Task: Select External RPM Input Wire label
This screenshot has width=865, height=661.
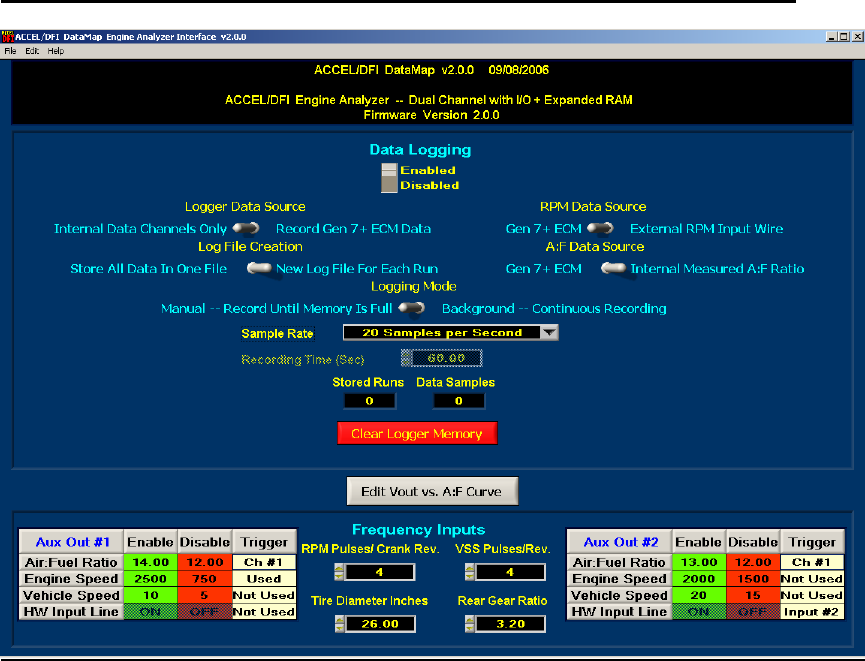Action: (x=707, y=228)
